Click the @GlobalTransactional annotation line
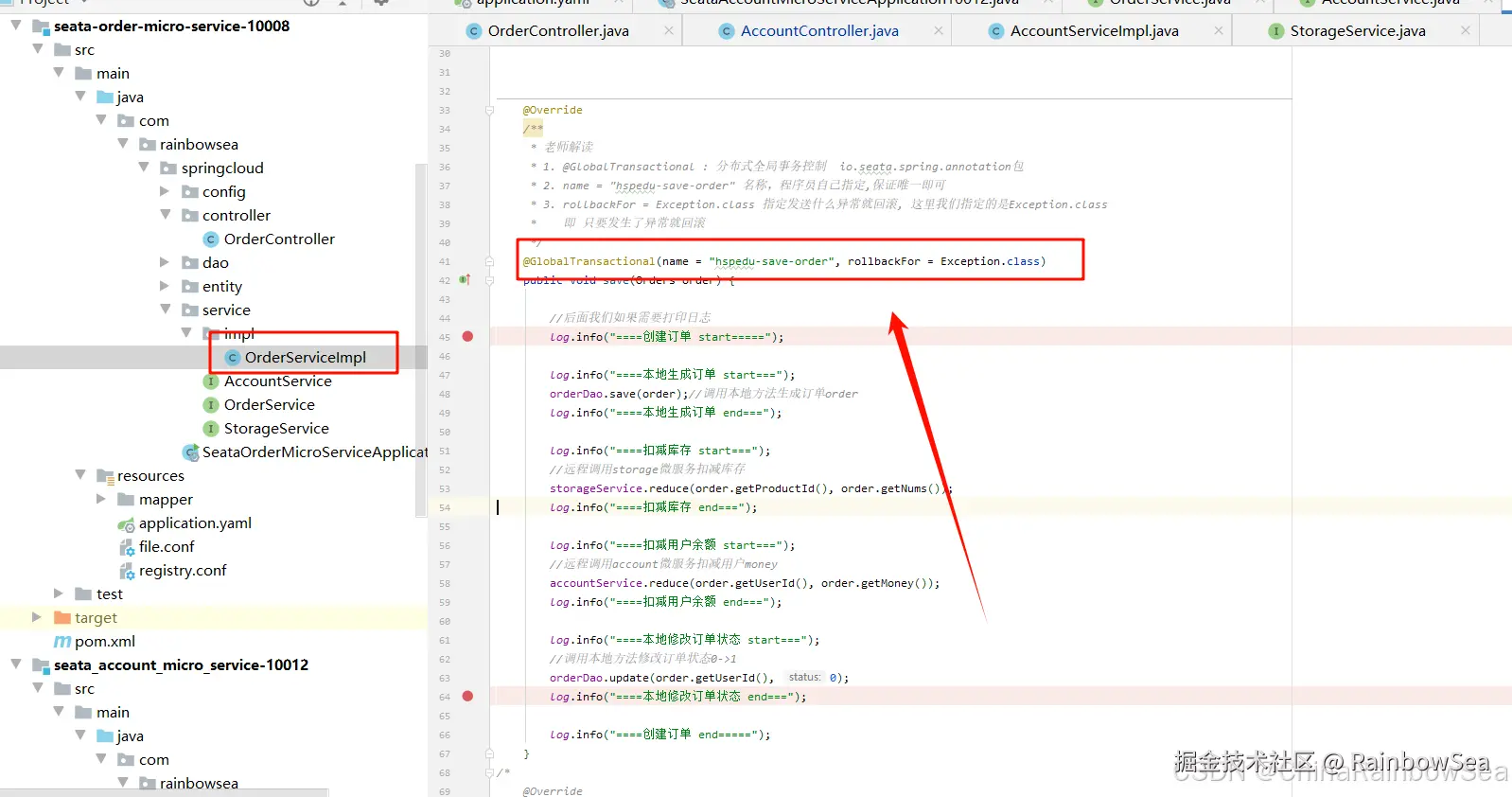 784,261
